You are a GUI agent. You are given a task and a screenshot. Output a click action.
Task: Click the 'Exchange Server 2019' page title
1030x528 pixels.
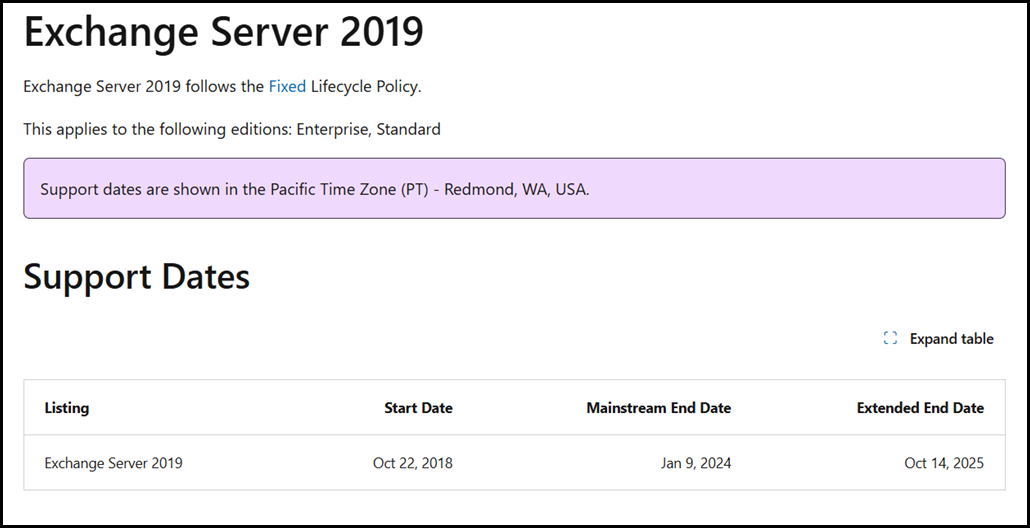click(224, 33)
